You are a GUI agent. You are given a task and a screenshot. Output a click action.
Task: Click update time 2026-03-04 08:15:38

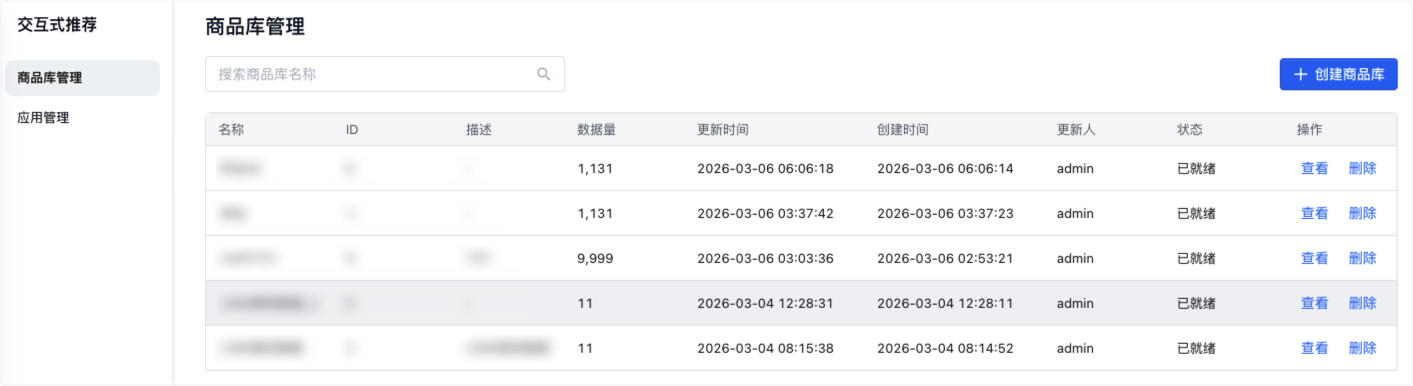coord(765,348)
